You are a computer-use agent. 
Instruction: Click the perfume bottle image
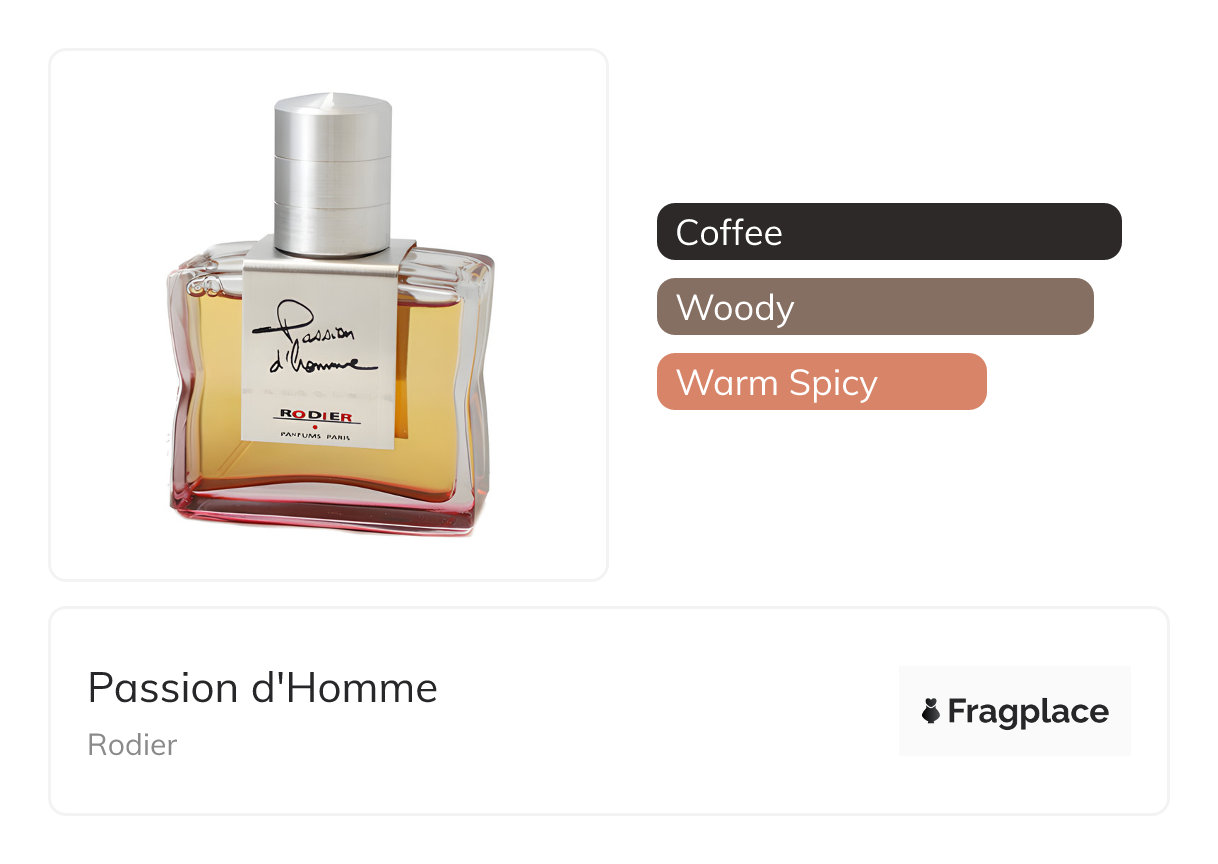point(330,314)
